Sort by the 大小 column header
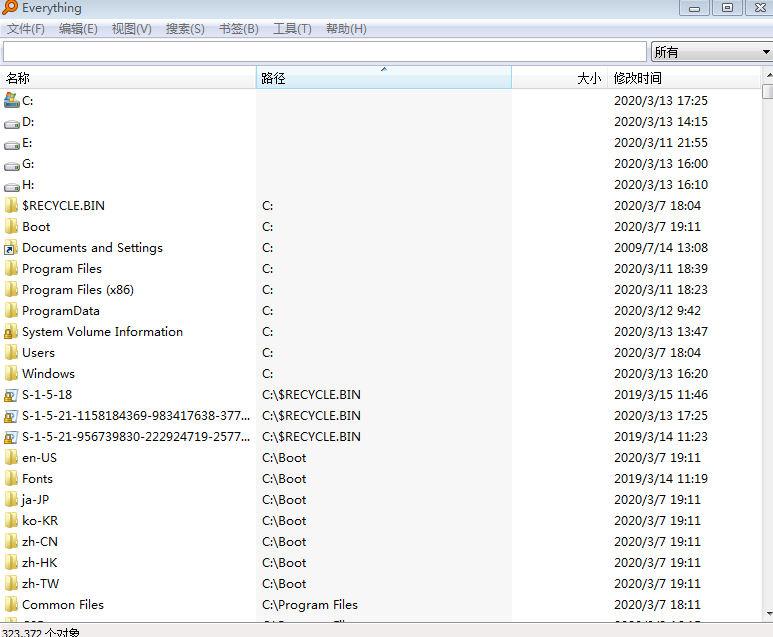The image size is (773, 637). (x=560, y=78)
